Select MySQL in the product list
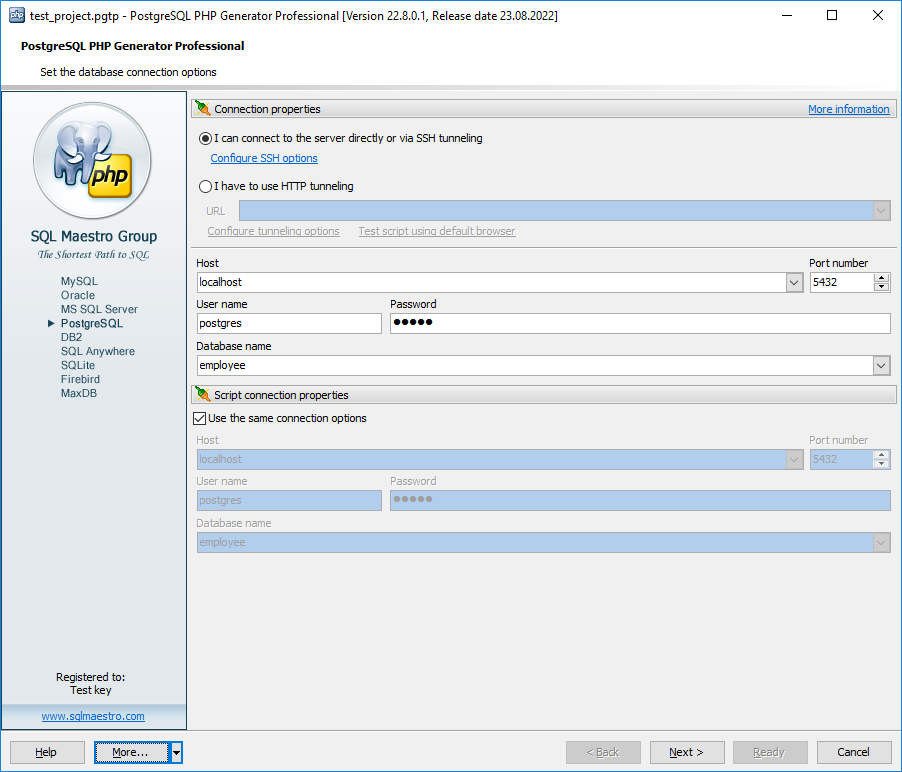The height and width of the screenshot is (772, 902). pyautogui.click(x=79, y=282)
